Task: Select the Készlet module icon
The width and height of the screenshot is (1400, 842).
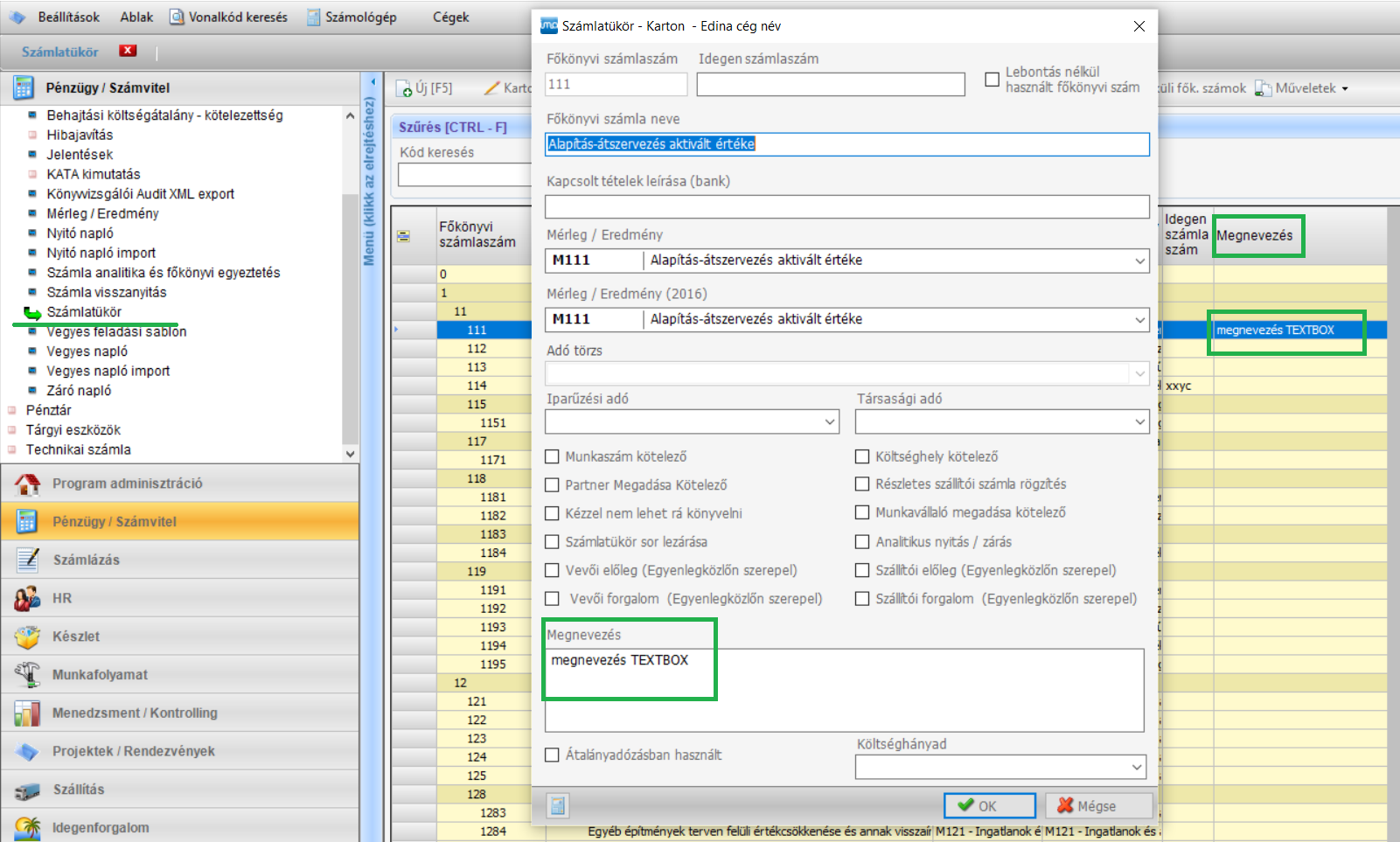Action: (x=27, y=637)
